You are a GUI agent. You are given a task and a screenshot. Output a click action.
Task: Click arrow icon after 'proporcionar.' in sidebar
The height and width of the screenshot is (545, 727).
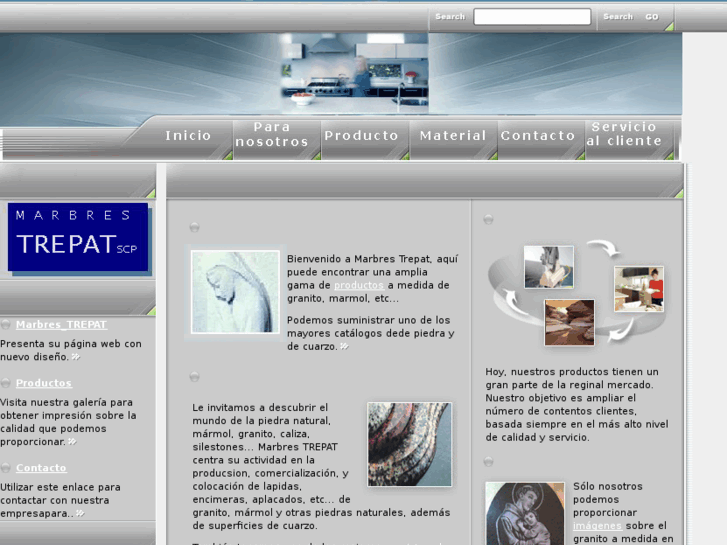click(72, 442)
